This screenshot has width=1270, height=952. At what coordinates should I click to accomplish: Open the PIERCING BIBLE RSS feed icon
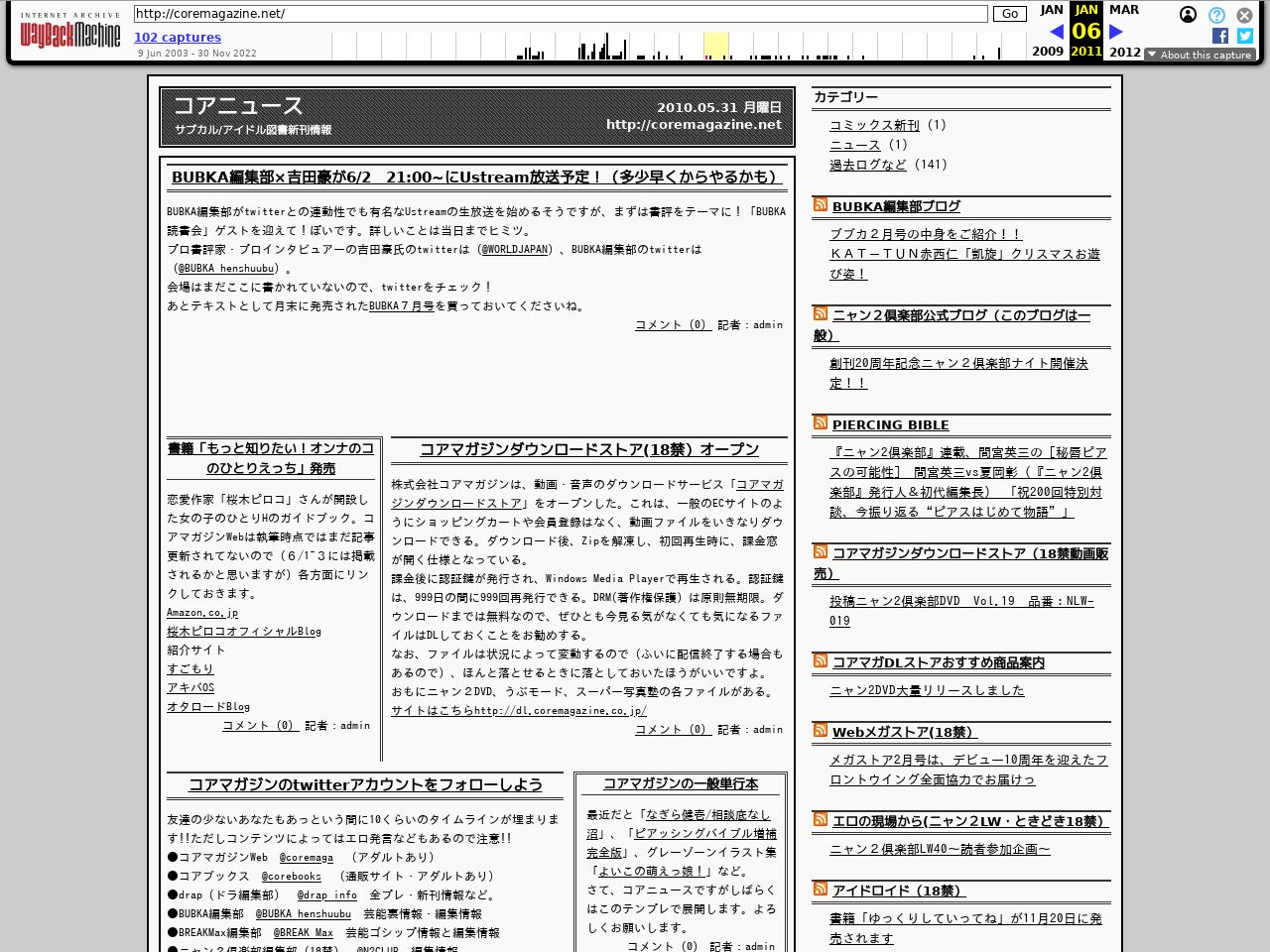(821, 422)
